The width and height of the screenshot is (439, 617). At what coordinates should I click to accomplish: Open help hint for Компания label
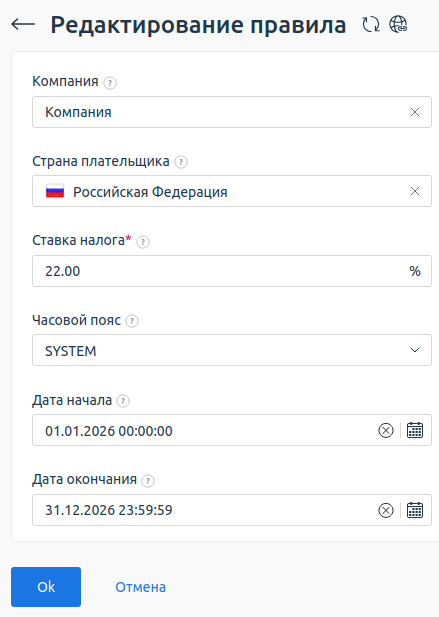point(110,83)
